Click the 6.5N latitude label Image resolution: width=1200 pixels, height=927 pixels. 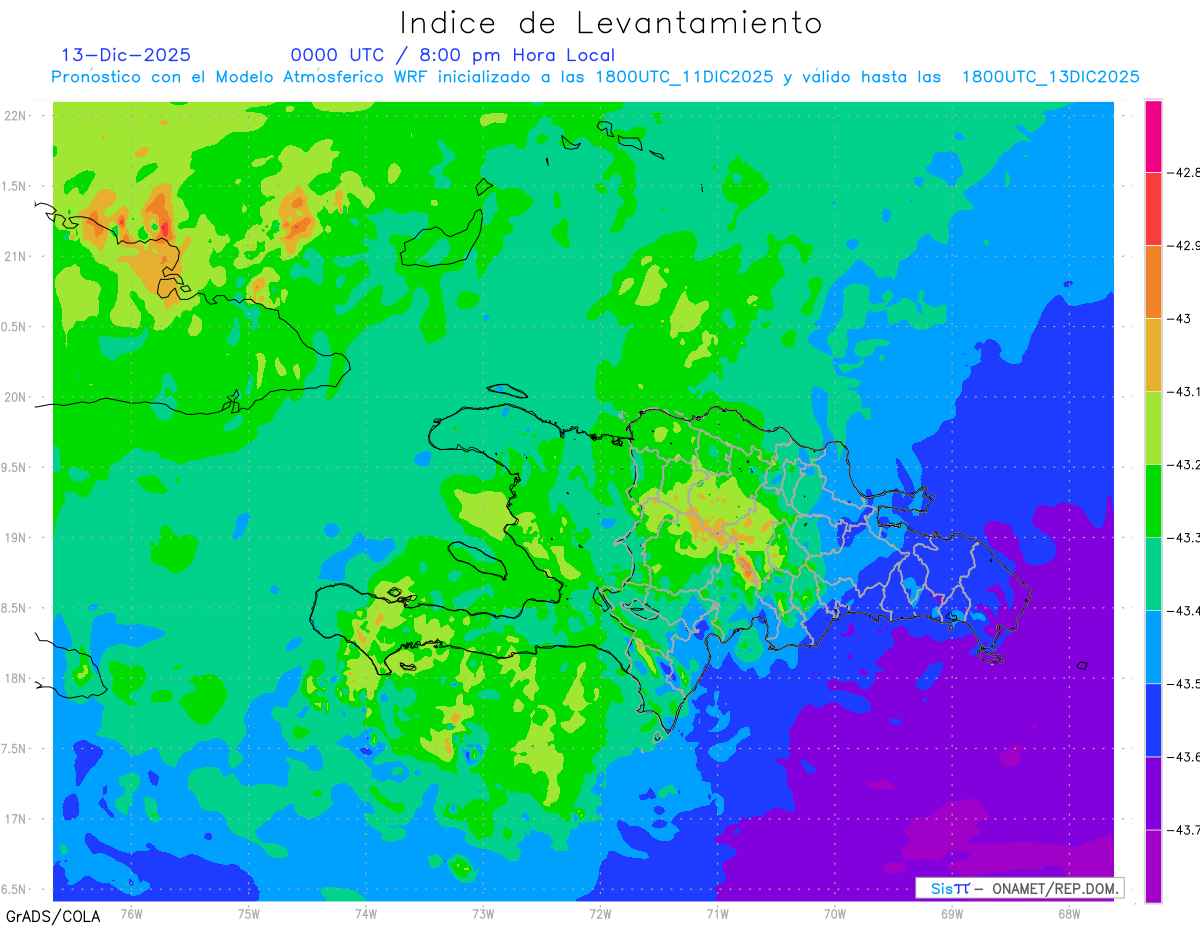pyautogui.click(x=15, y=889)
